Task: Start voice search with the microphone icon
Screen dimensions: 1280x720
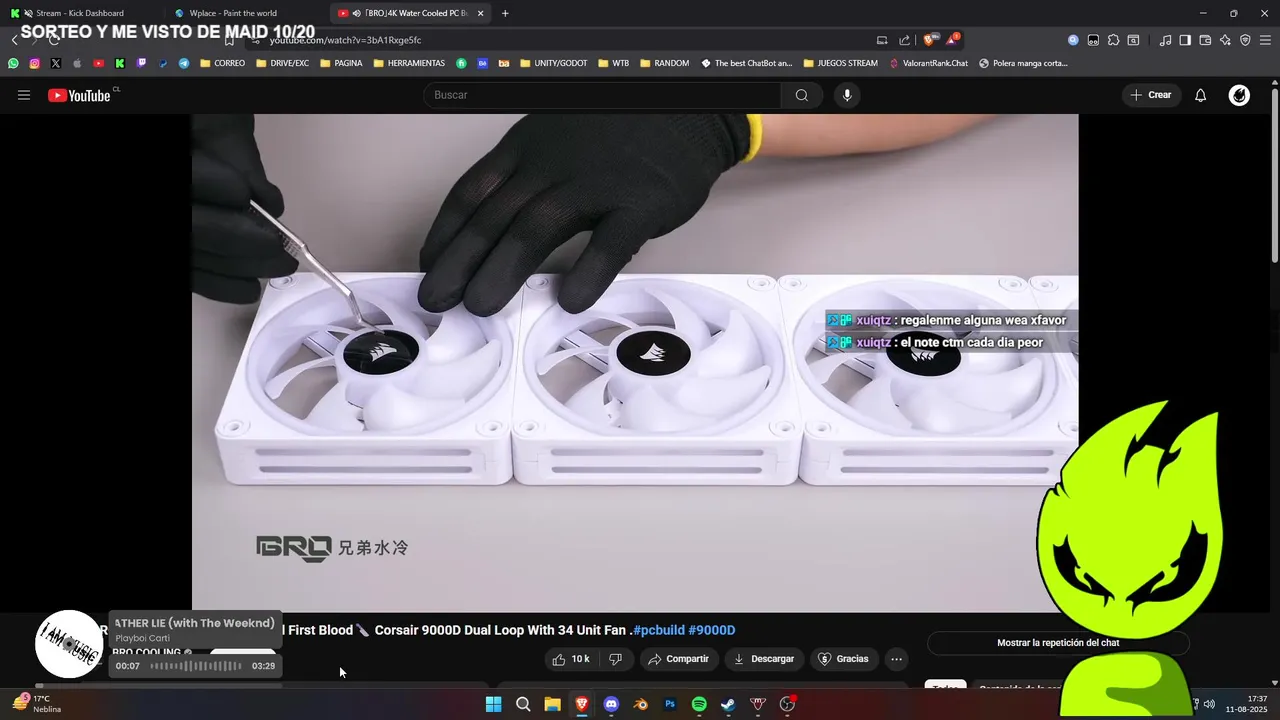Action: (x=847, y=95)
